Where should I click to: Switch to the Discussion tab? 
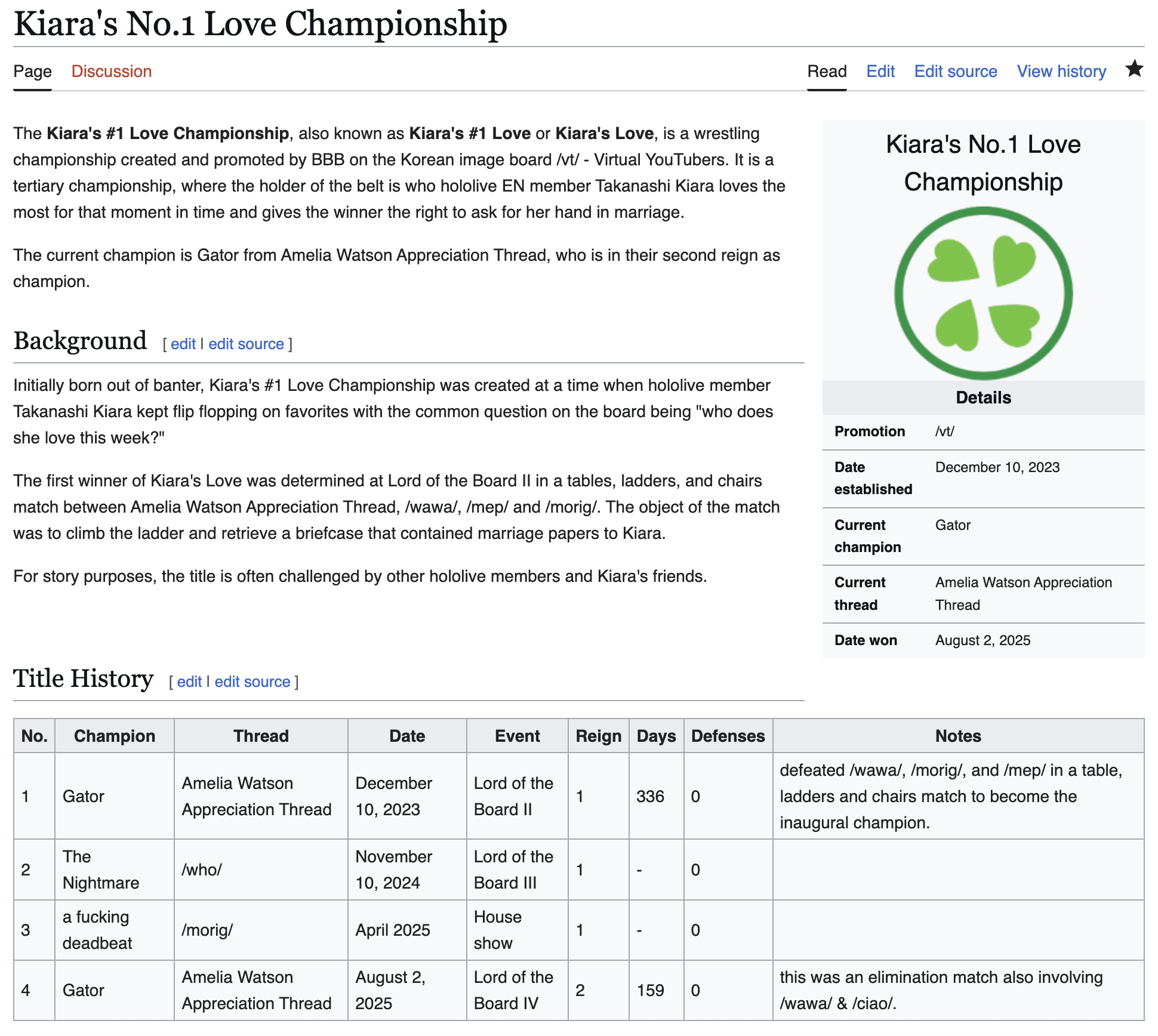click(x=112, y=72)
